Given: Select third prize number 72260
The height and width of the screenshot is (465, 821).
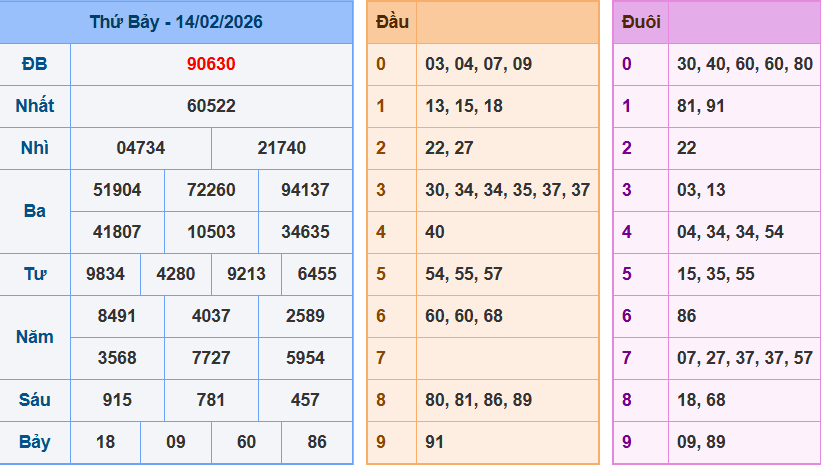Looking at the screenshot, I should click(211, 190).
